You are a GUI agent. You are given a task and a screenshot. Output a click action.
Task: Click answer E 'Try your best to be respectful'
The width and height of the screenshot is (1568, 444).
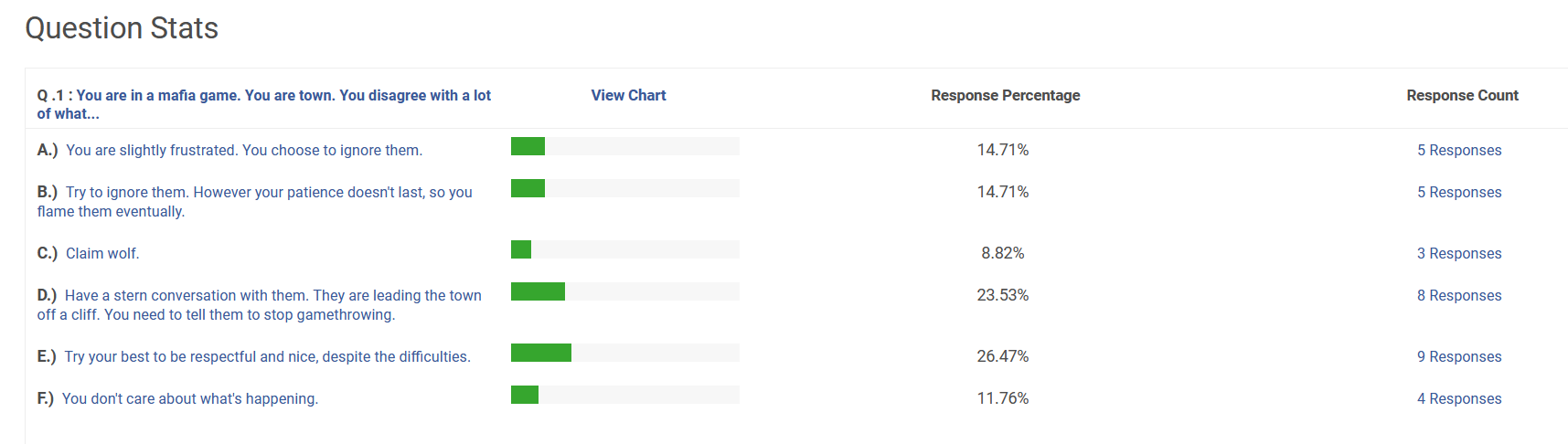click(267, 356)
